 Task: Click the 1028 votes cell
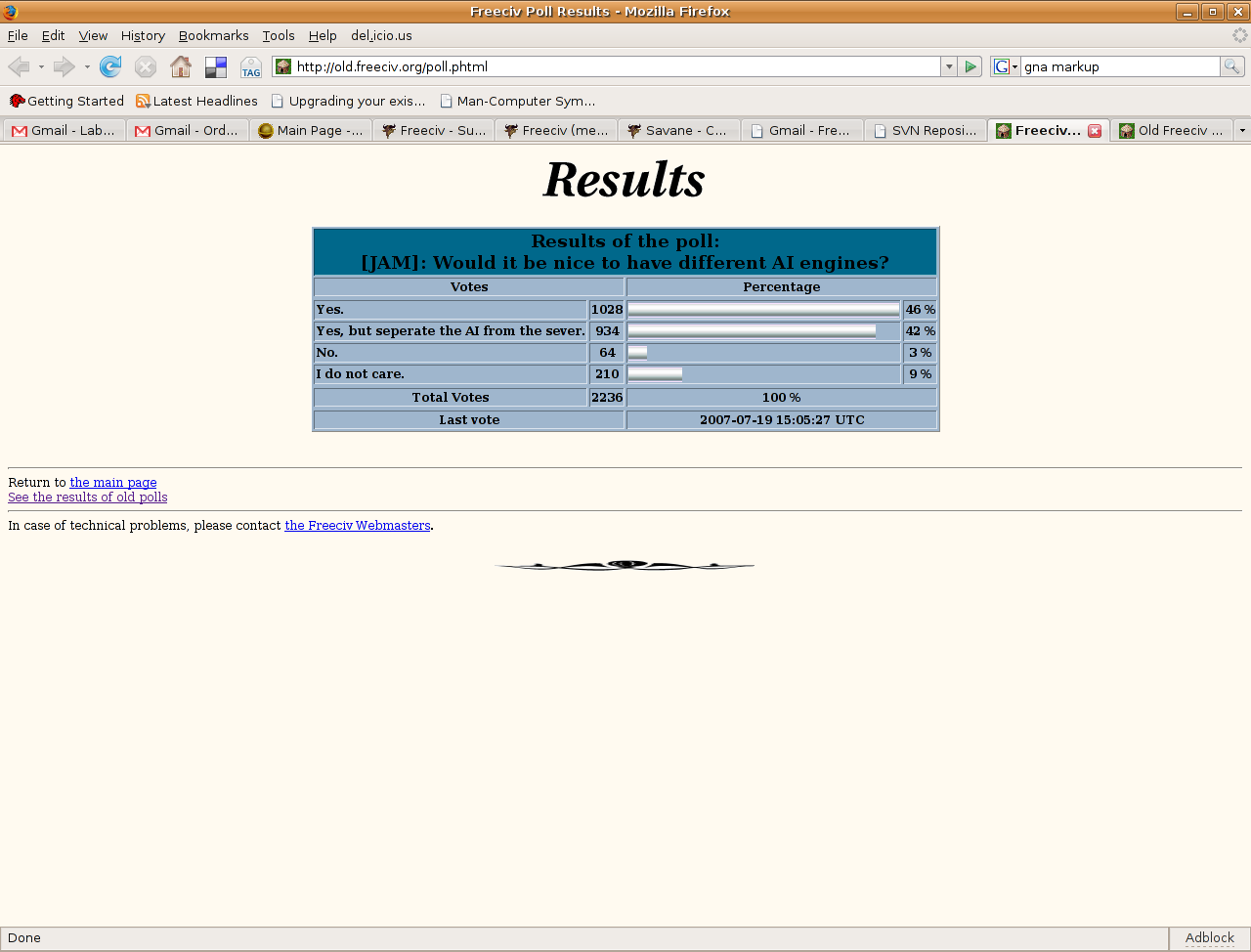[607, 310]
